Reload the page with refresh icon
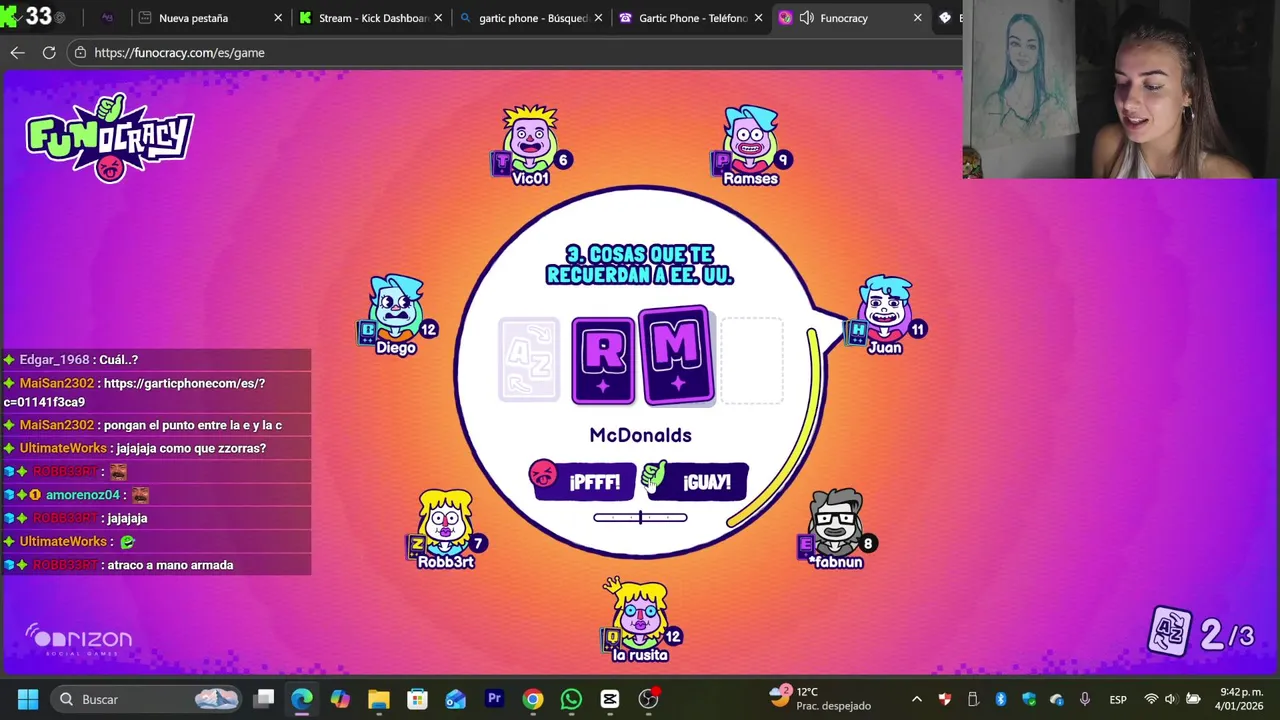 pos(49,52)
